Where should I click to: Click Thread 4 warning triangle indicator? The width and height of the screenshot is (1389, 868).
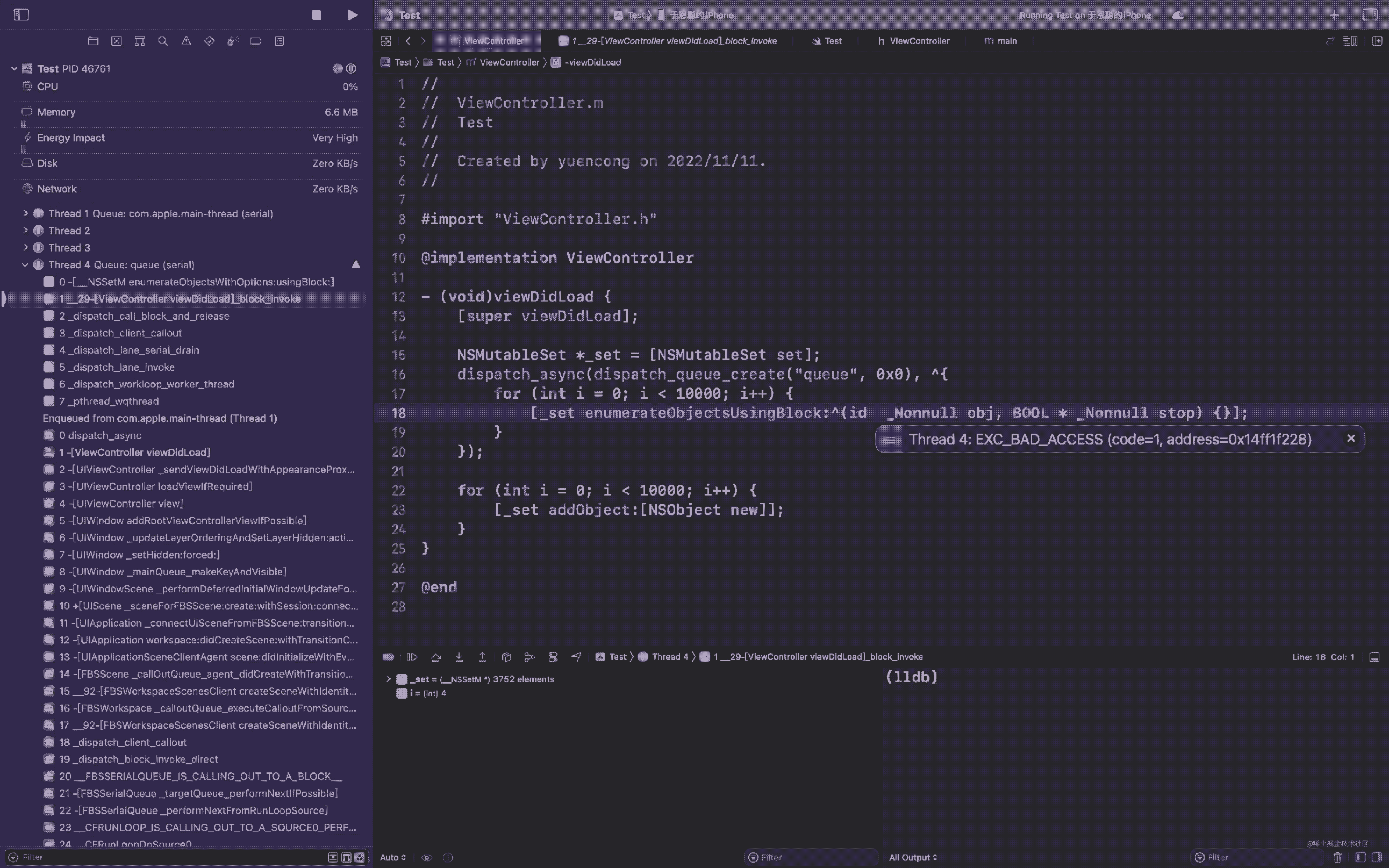(356, 264)
